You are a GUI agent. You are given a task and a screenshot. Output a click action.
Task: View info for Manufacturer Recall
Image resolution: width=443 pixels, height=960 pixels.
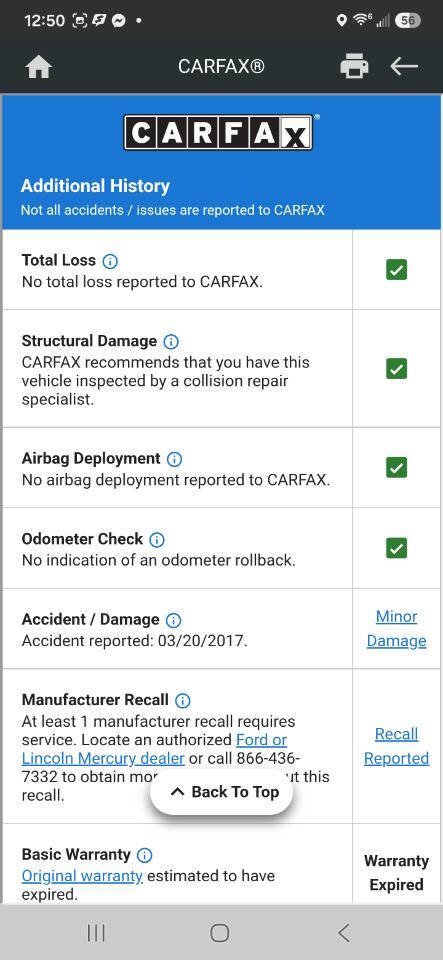(182, 700)
